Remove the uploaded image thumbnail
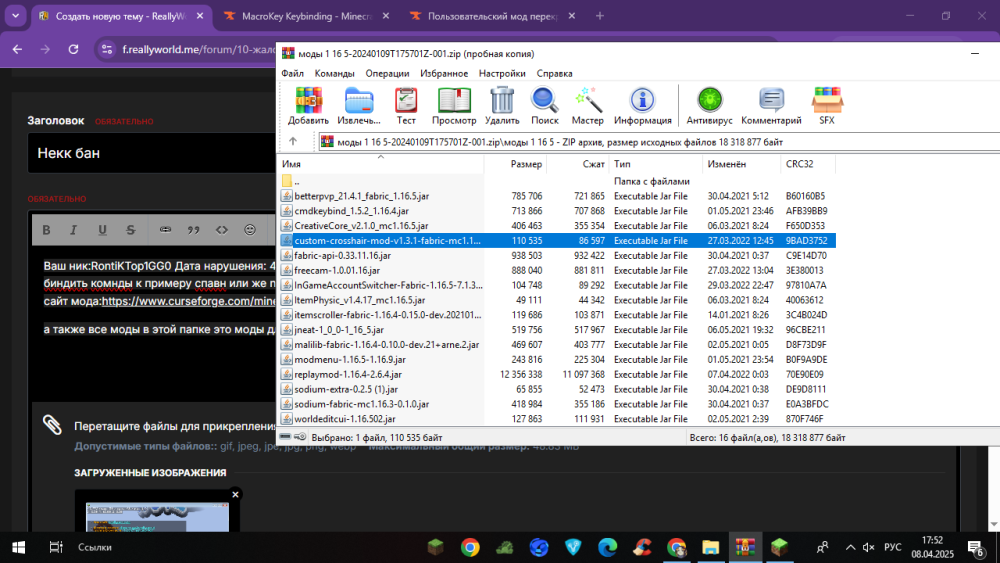The height and width of the screenshot is (563, 1000). tap(235, 494)
